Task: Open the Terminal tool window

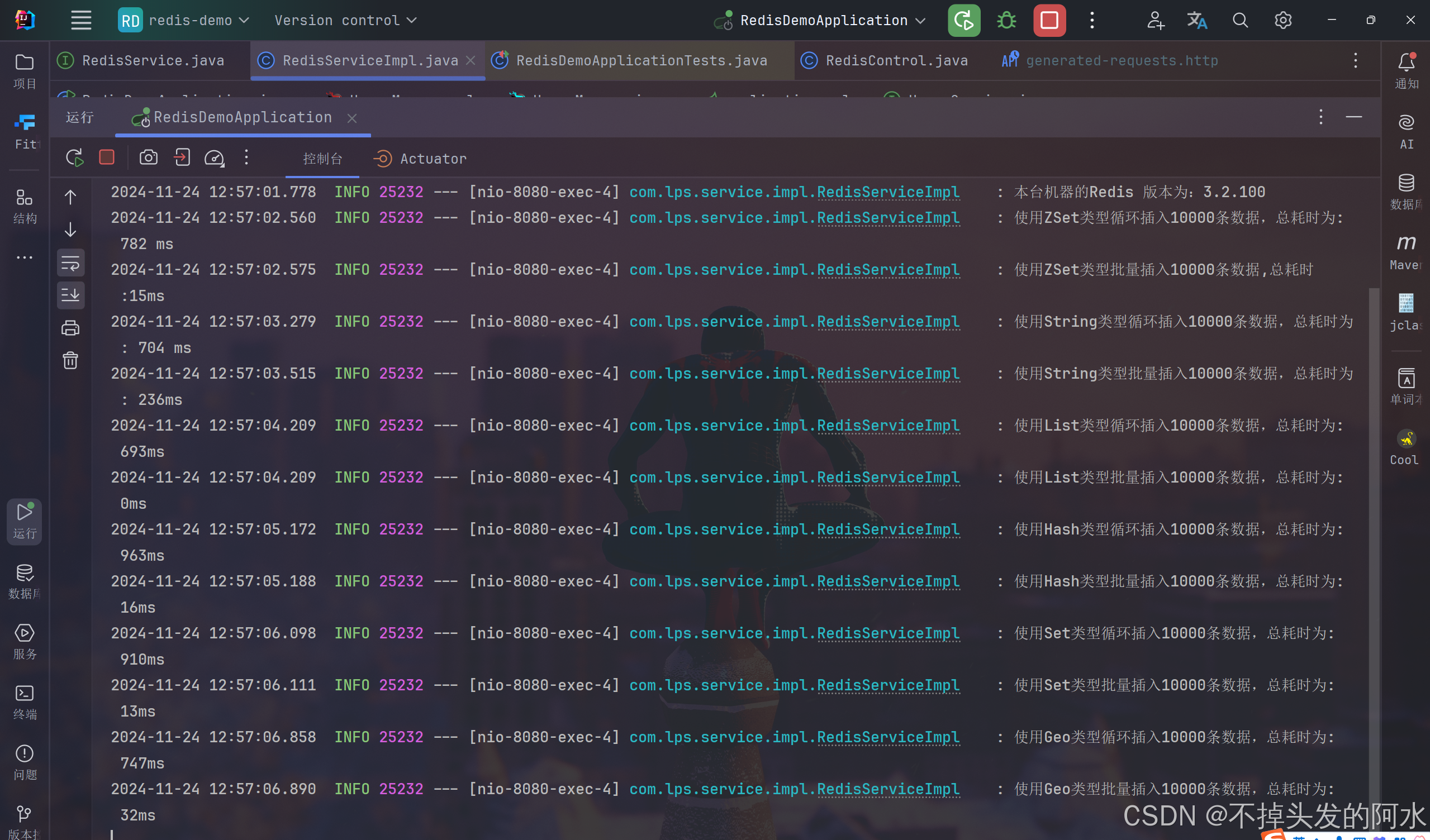Action: (25, 702)
